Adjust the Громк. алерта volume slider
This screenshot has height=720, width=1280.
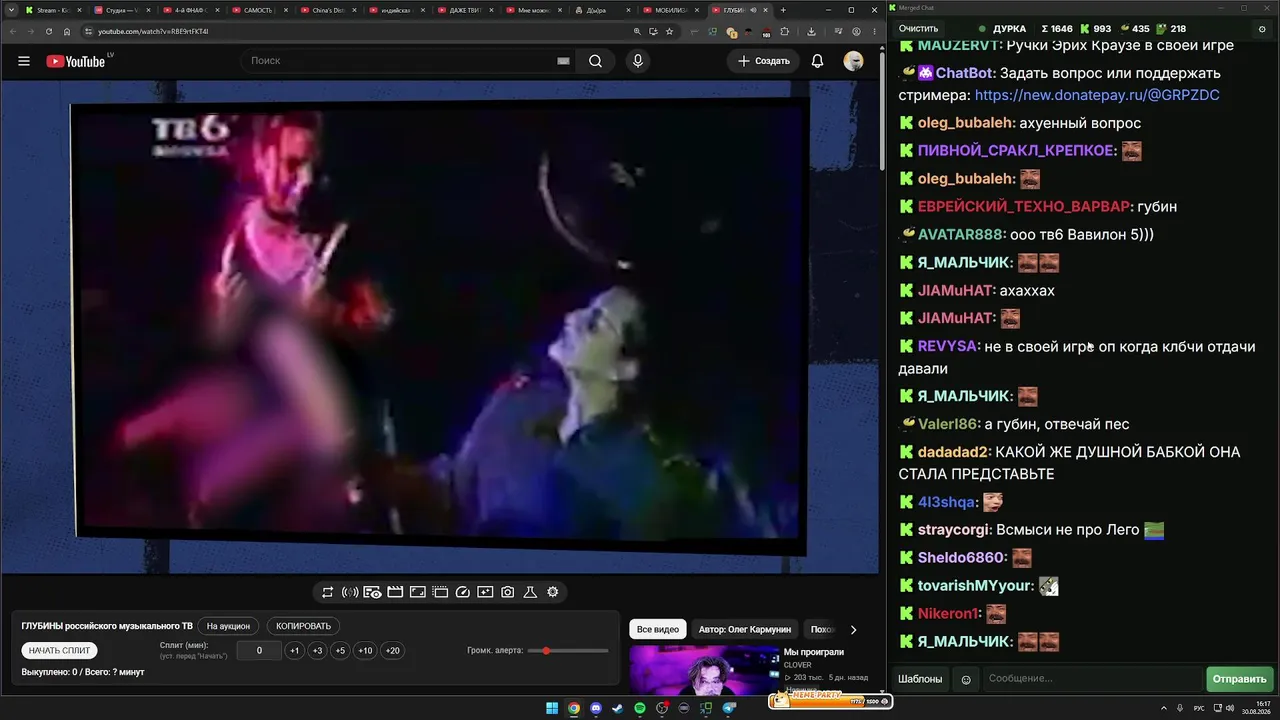[x=568, y=651]
